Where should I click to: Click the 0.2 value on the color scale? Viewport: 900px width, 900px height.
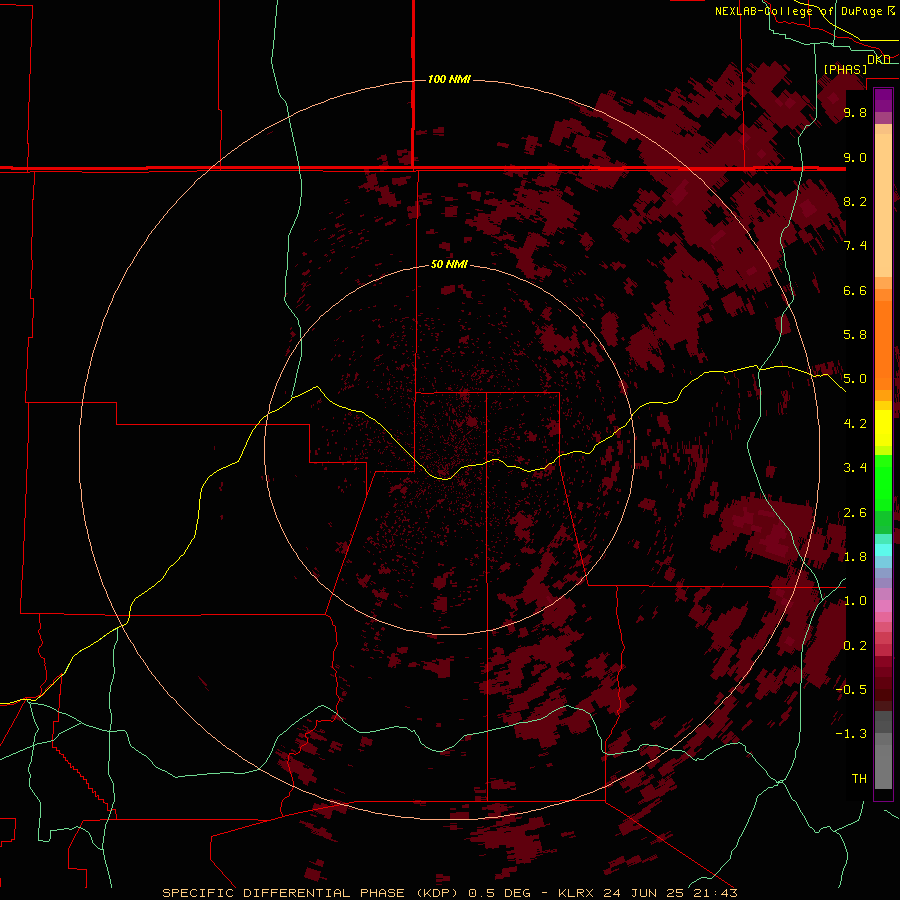point(855,646)
